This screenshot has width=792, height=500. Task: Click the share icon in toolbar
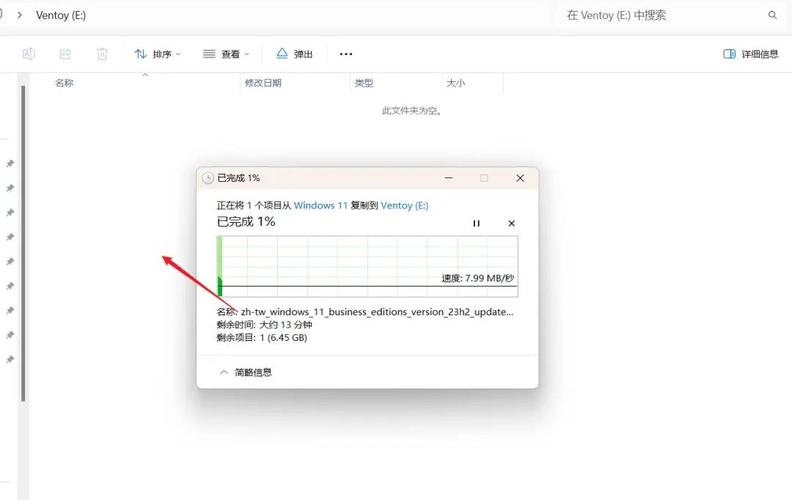[65, 54]
